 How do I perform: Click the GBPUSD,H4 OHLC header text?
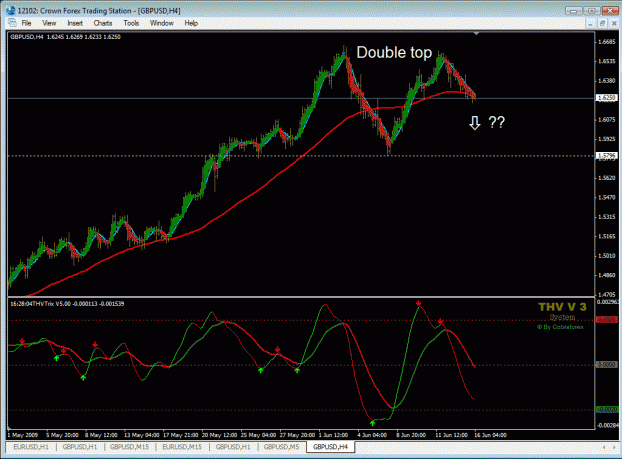tap(65, 37)
